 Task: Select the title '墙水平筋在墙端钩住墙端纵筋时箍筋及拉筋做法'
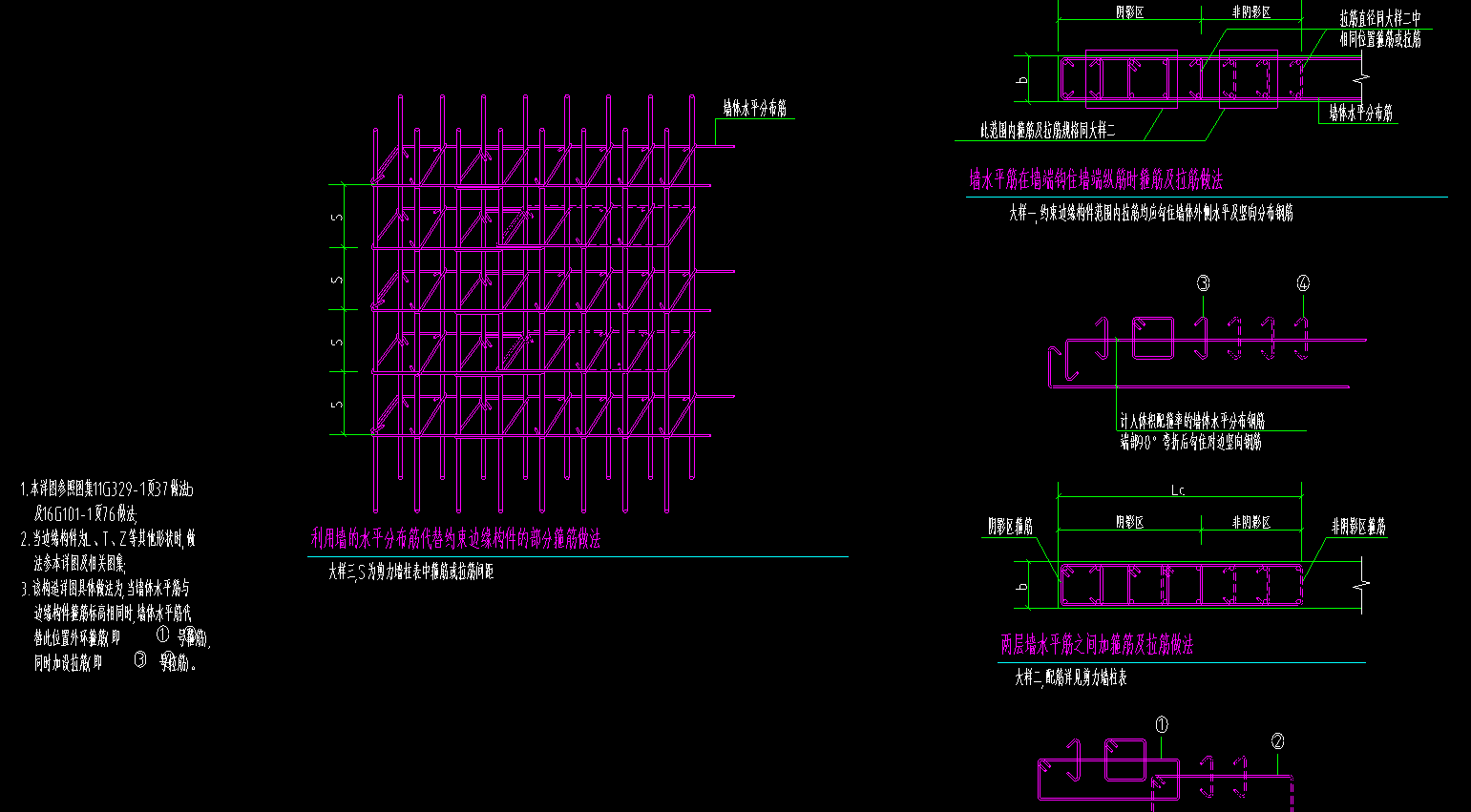coord(1096,180)
